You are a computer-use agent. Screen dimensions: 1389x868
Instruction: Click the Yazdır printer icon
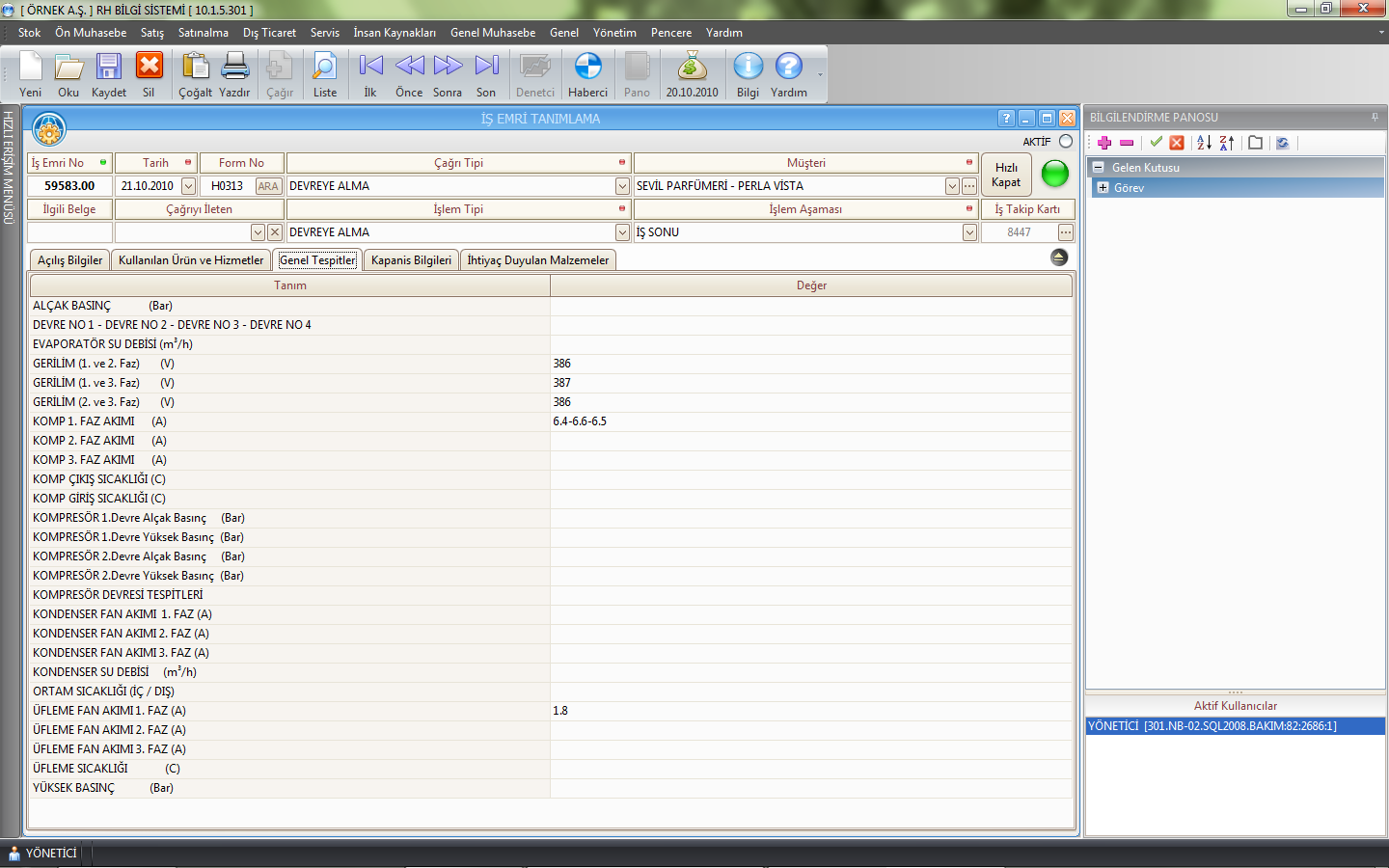point(234,68)
